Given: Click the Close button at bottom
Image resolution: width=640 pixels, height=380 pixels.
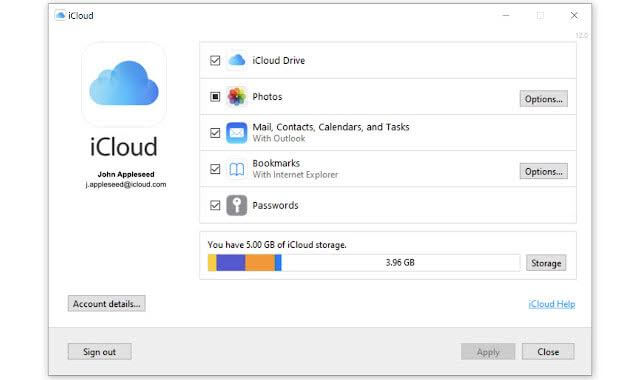Looking at the screenshot, I should [x=548, y=351].
